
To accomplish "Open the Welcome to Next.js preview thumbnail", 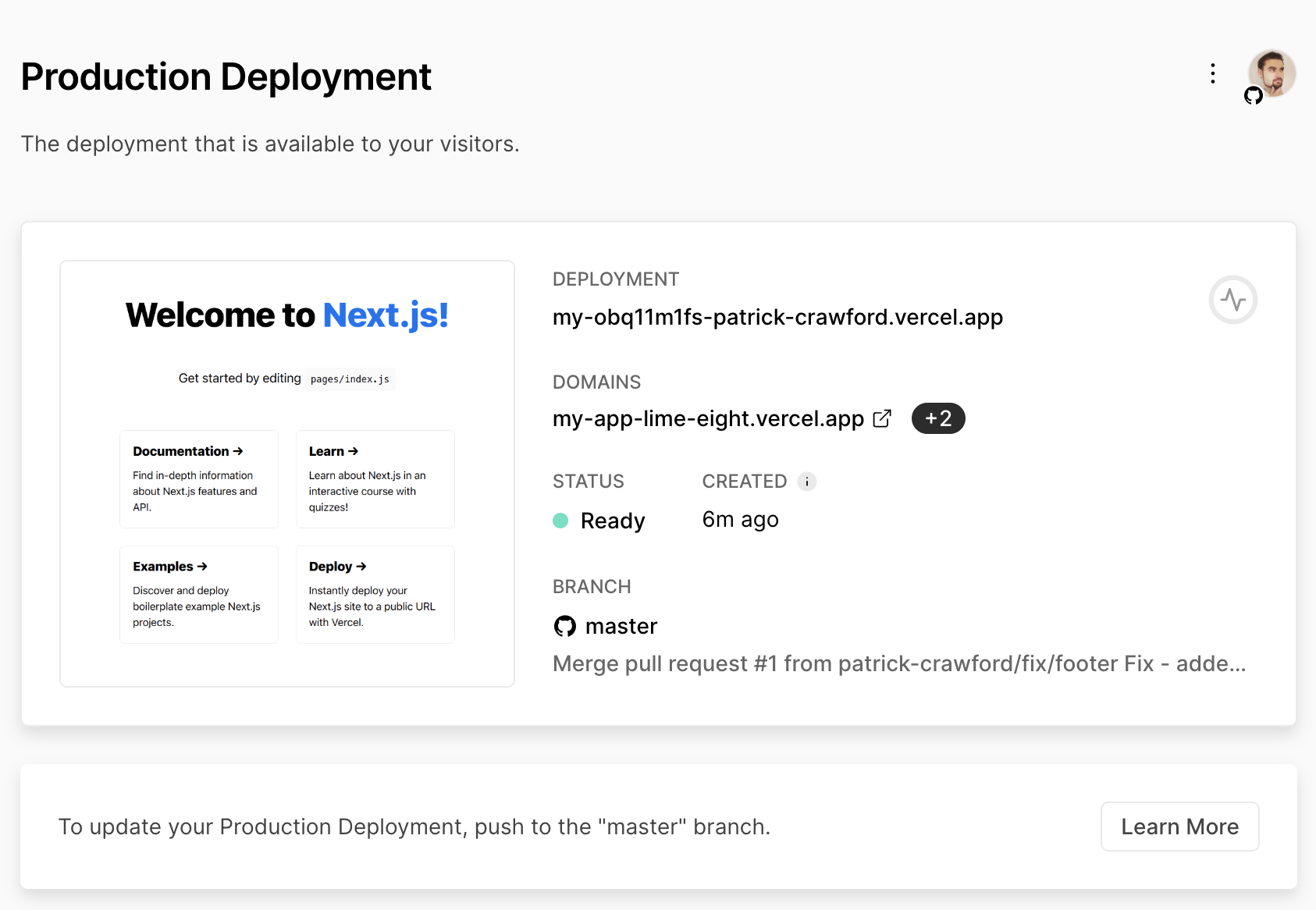I will pos(287,474).
